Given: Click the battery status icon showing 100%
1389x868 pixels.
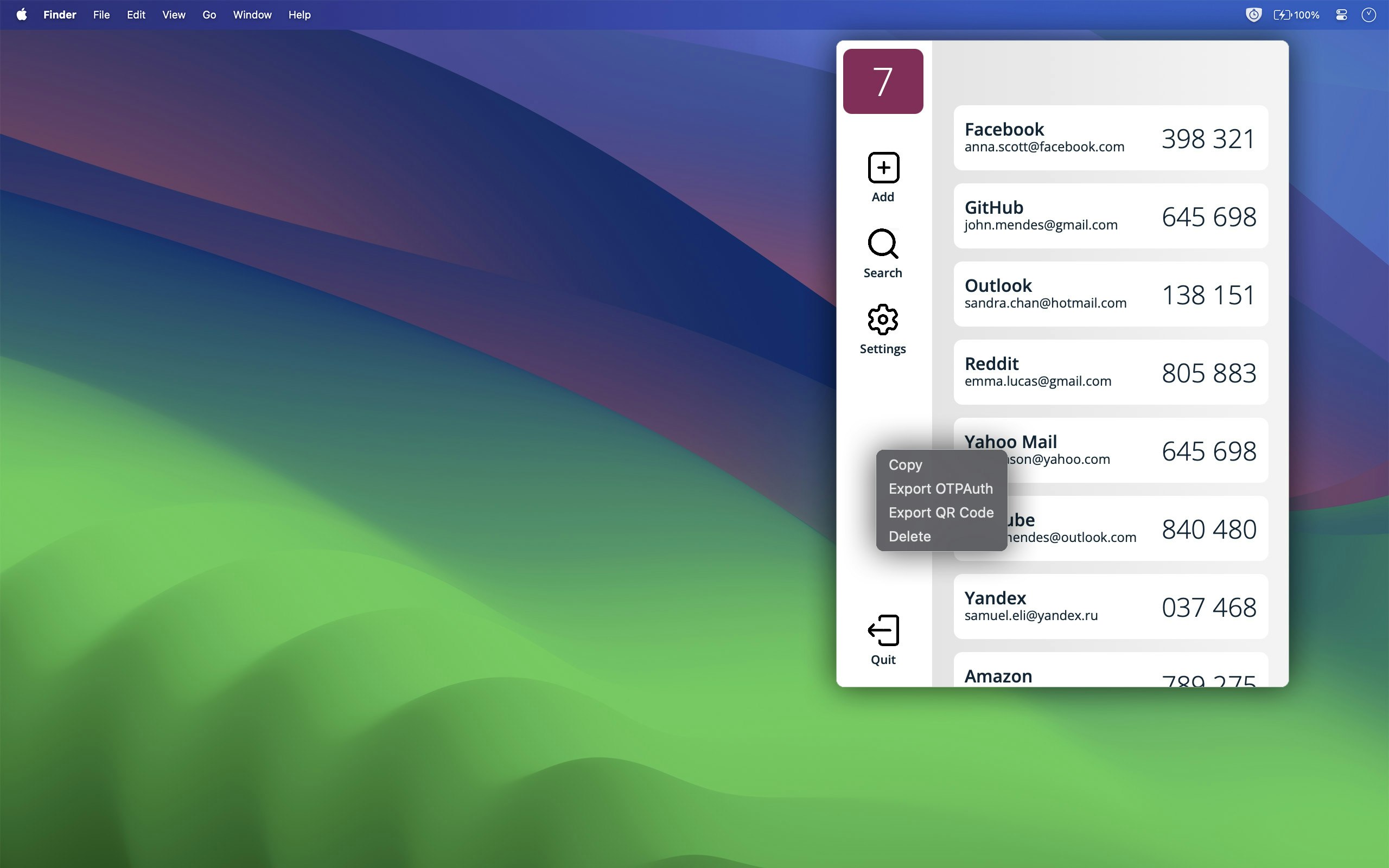Looking at the screenshot, I should (x=1296, y=15).
